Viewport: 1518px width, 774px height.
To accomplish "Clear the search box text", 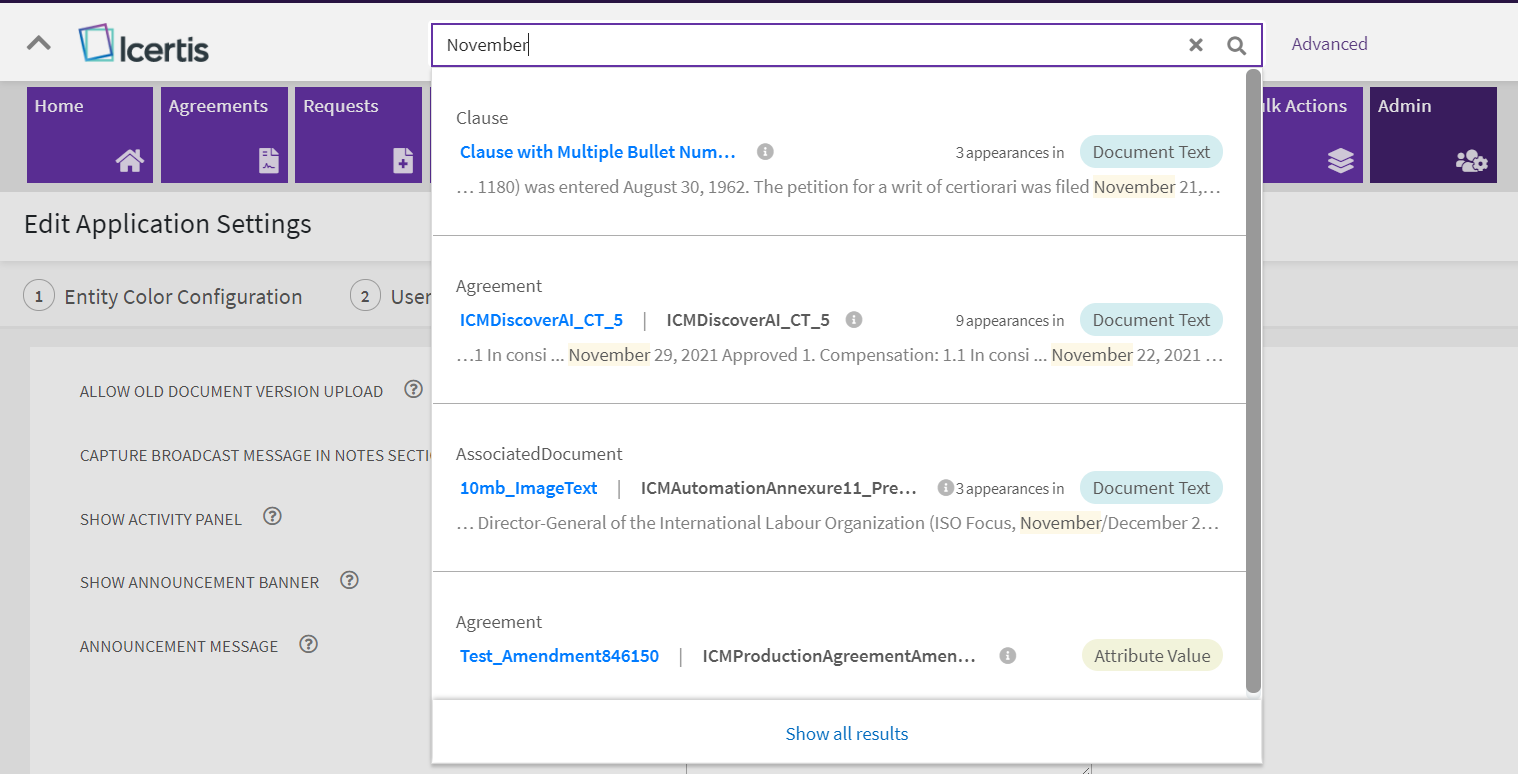I will tap(1195, 45).
